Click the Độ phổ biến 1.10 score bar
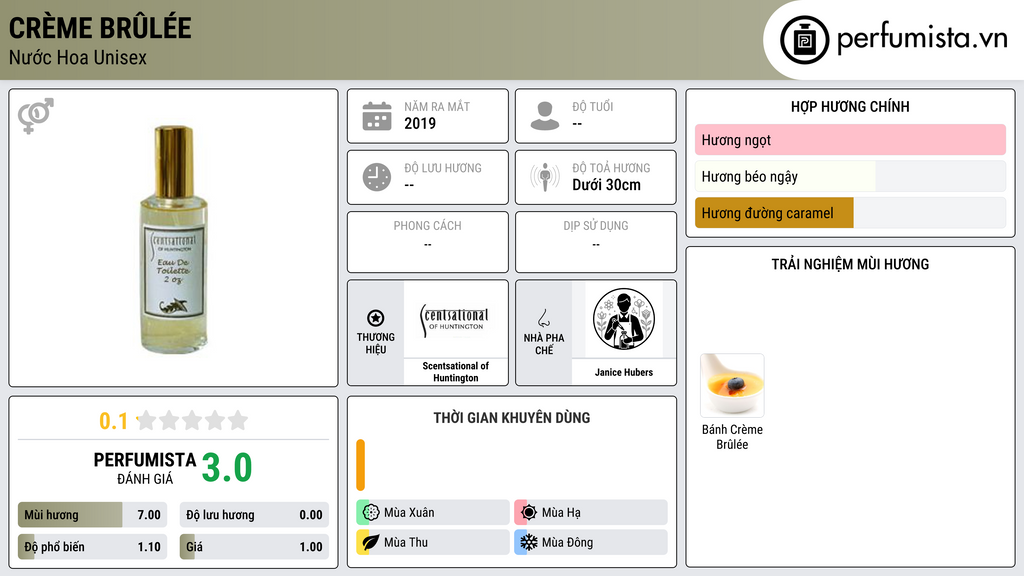 click(x=93, y=547)
